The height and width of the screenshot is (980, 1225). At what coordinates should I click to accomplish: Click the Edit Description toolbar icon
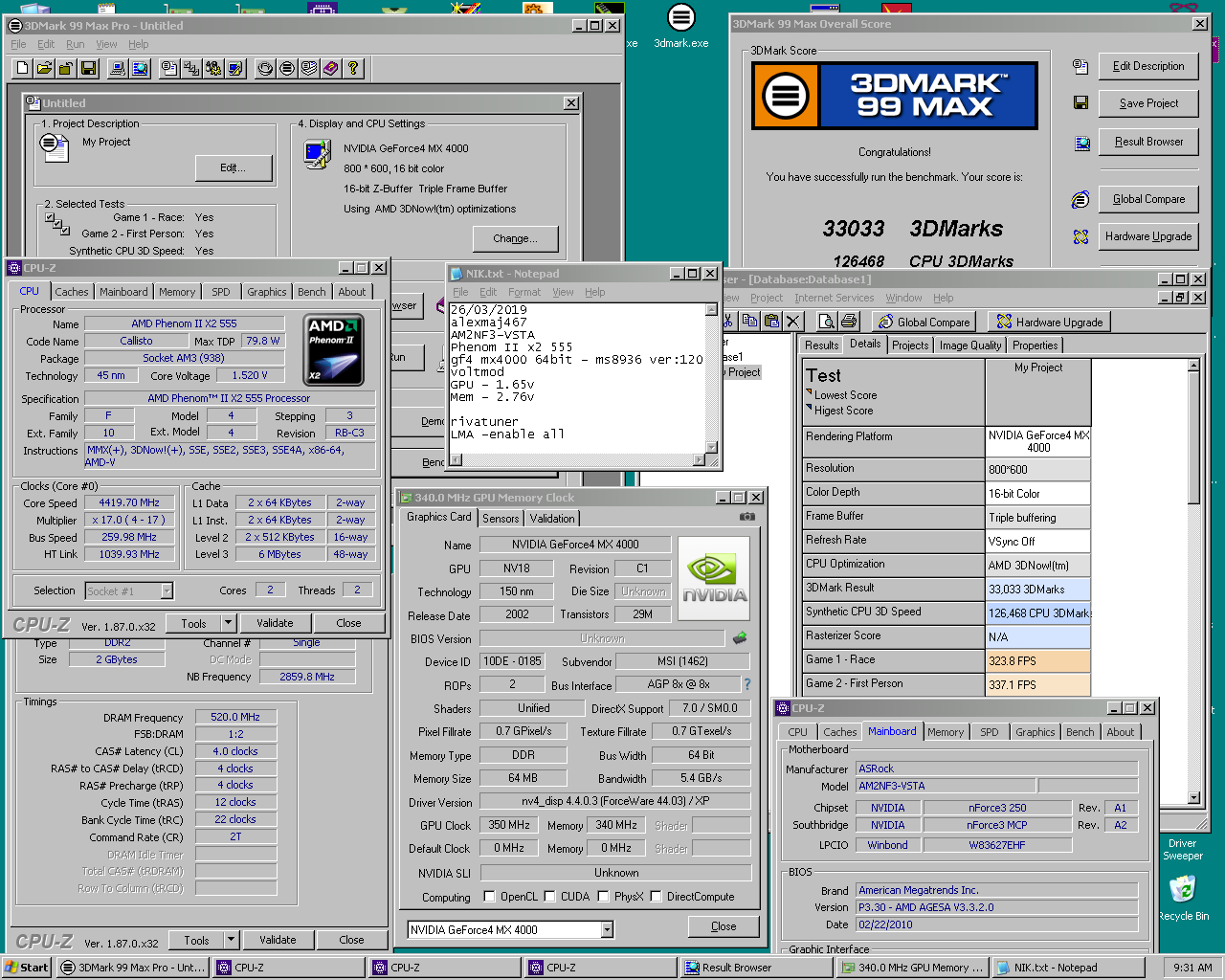(169, 68)
